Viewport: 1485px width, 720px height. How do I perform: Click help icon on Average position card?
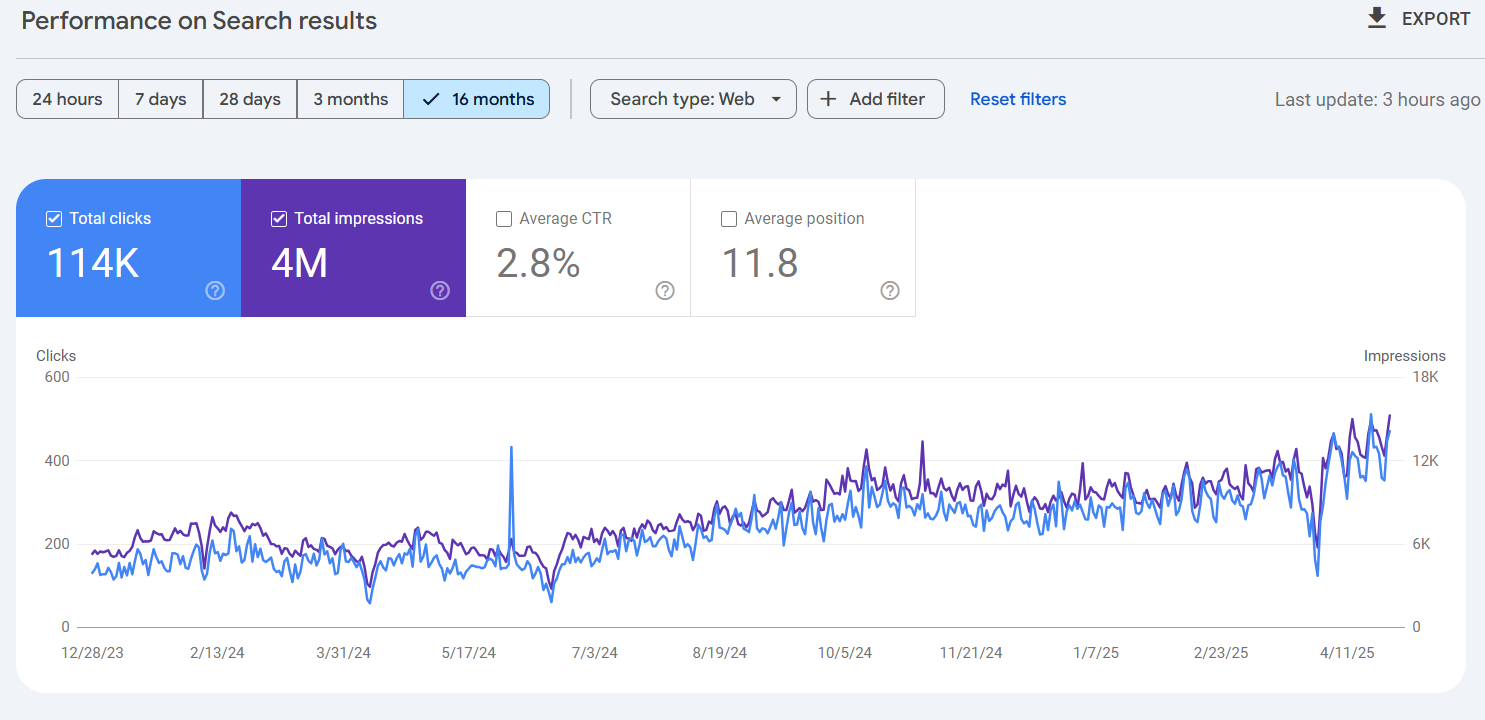point(890,291)
